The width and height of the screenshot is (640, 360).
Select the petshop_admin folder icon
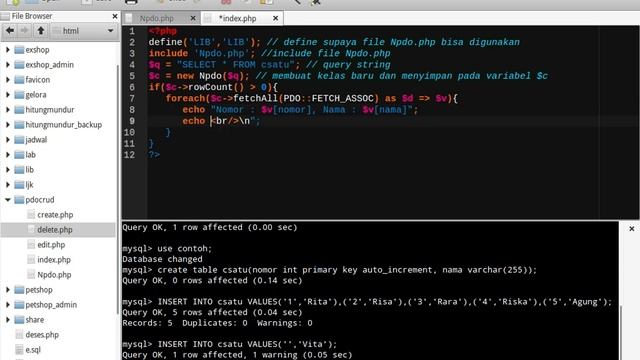point(19,305)
